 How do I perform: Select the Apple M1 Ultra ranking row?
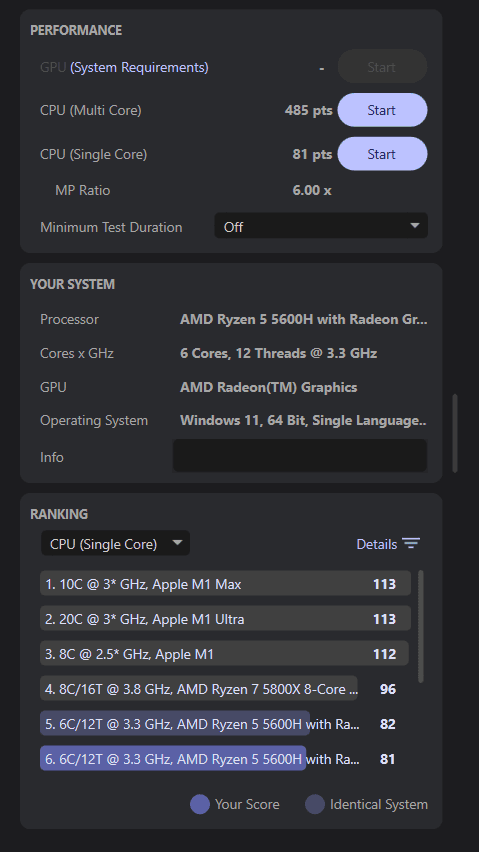coord(225,619)
